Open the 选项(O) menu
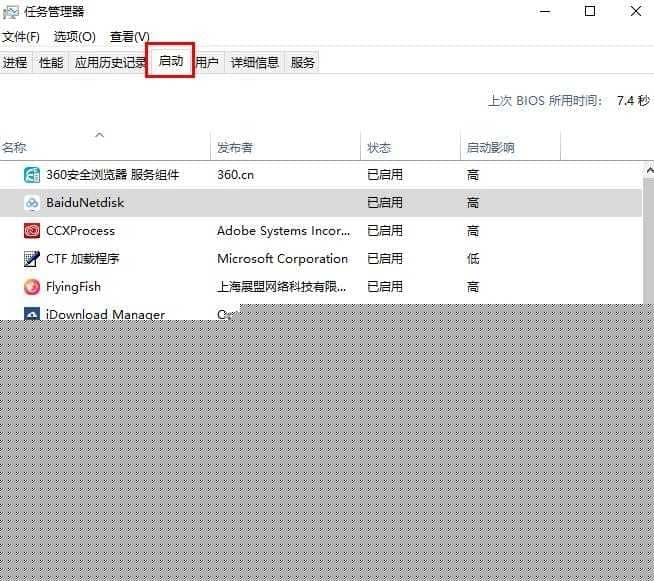The width and height of the screenshot is (654, 581). click(75, 37)
